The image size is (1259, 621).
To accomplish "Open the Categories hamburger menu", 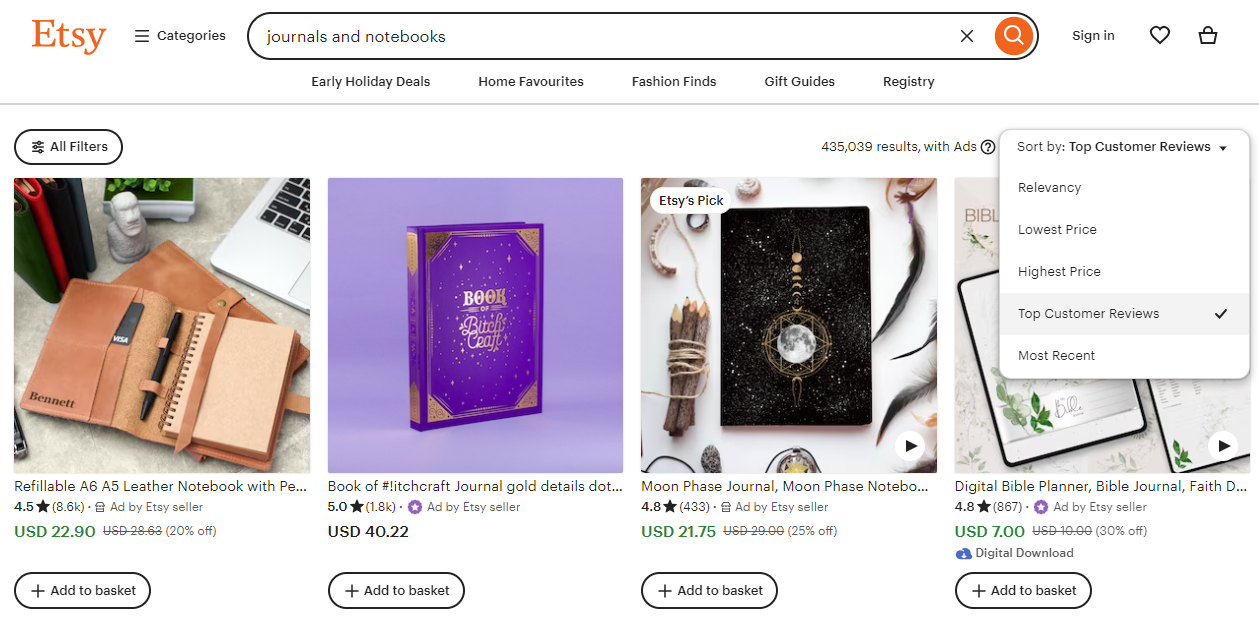I will point(180,36).
